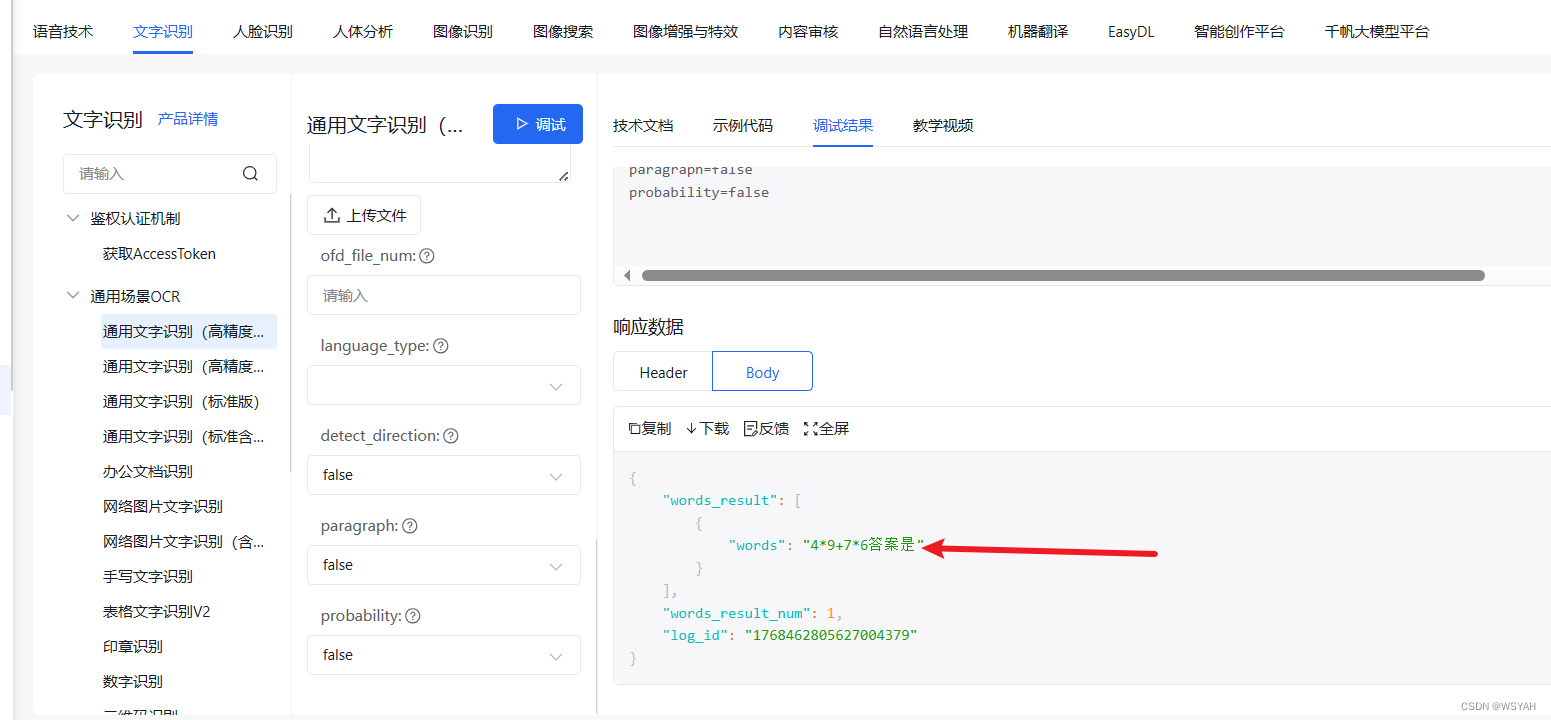Open the 图像增强与特效 tab
Image resolution: width=1551 pixels, height=720 pixels.
tap(686, 31)
